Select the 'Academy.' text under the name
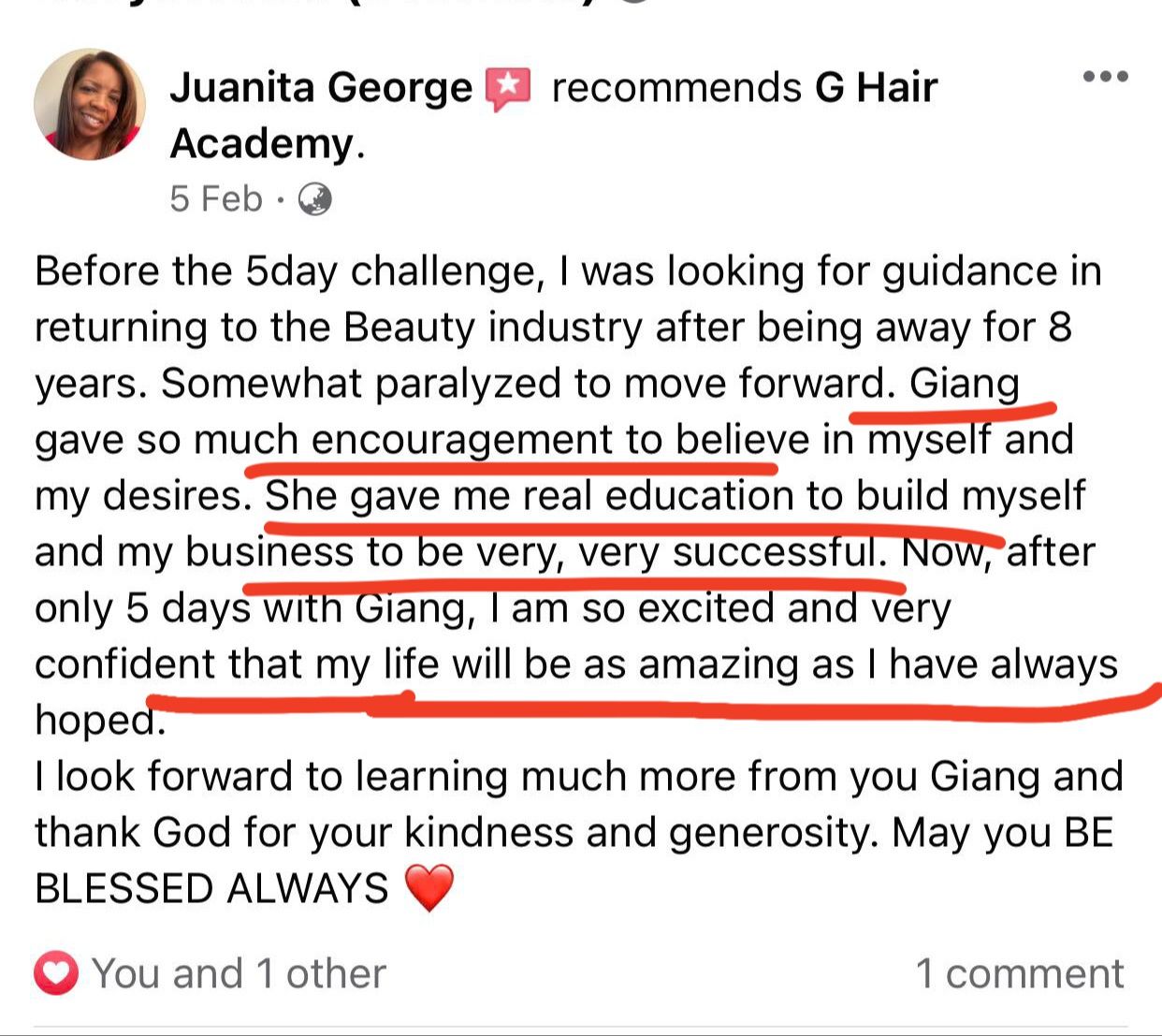1162x1036 pixels. point(268,144)
